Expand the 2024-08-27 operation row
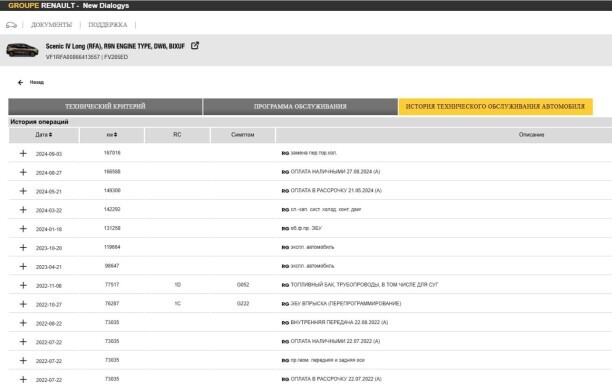Viewport: 612px width, 384px height. click(23, 172)
